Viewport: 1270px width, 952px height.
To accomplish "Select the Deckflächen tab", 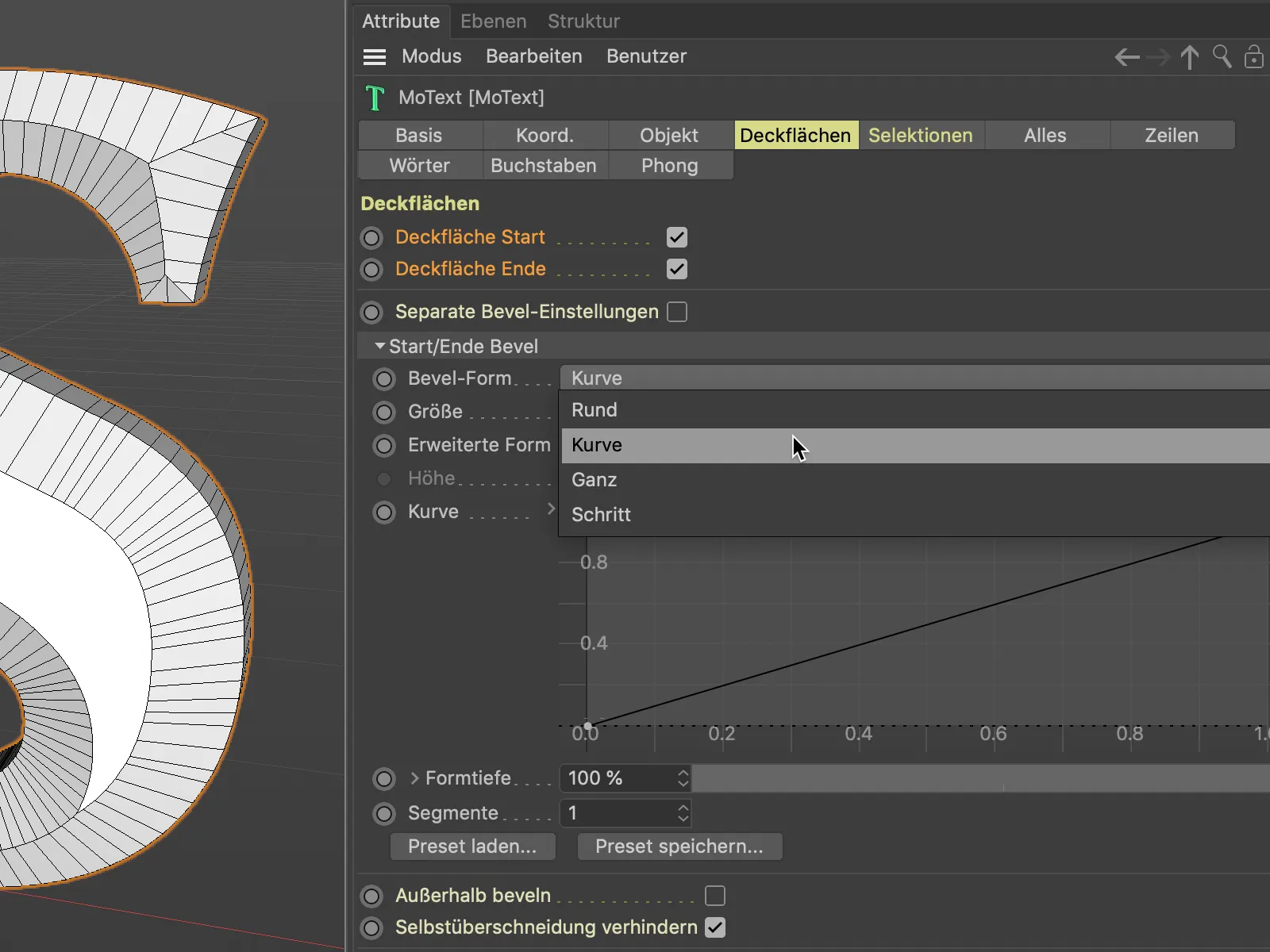I will pos(795,136).
